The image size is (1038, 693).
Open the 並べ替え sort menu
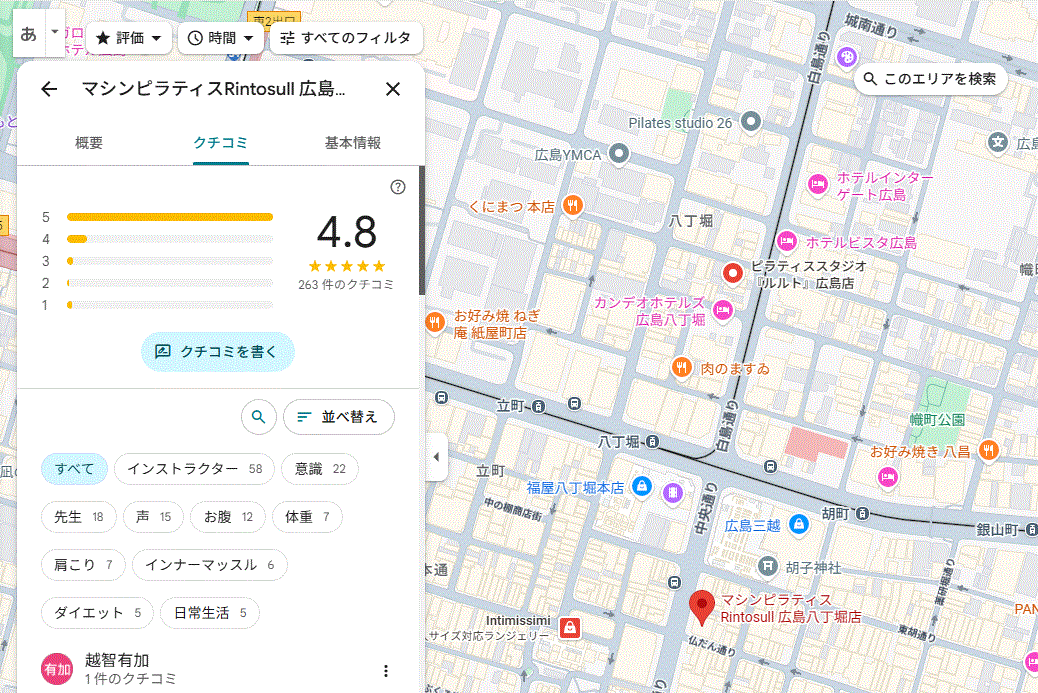(x=338, y=417)
